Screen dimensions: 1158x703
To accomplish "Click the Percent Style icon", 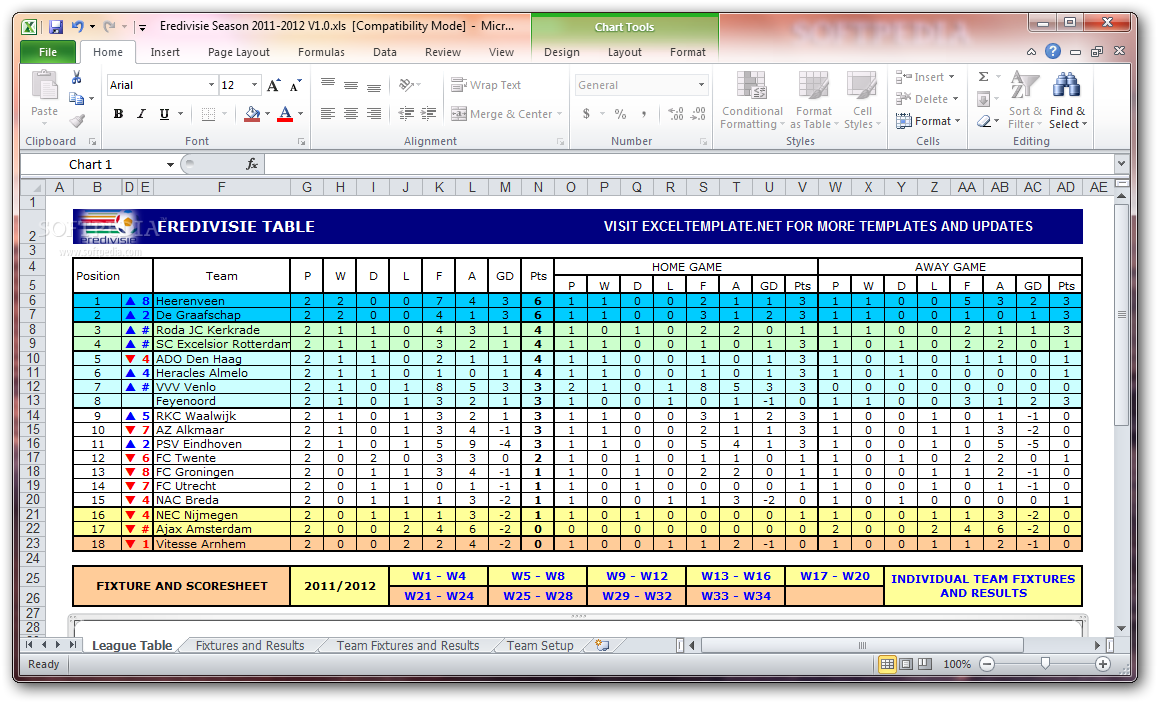I will coord(620,114).
